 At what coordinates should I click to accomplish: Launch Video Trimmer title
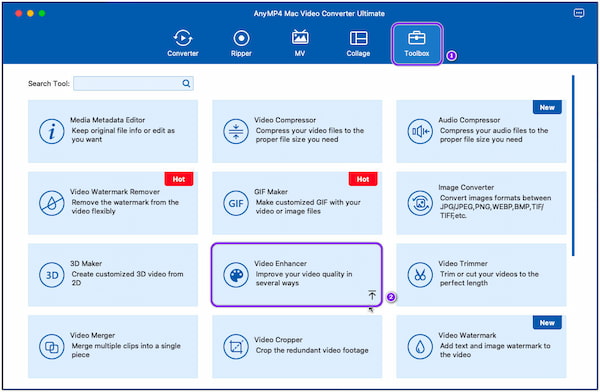coord(463,263)
